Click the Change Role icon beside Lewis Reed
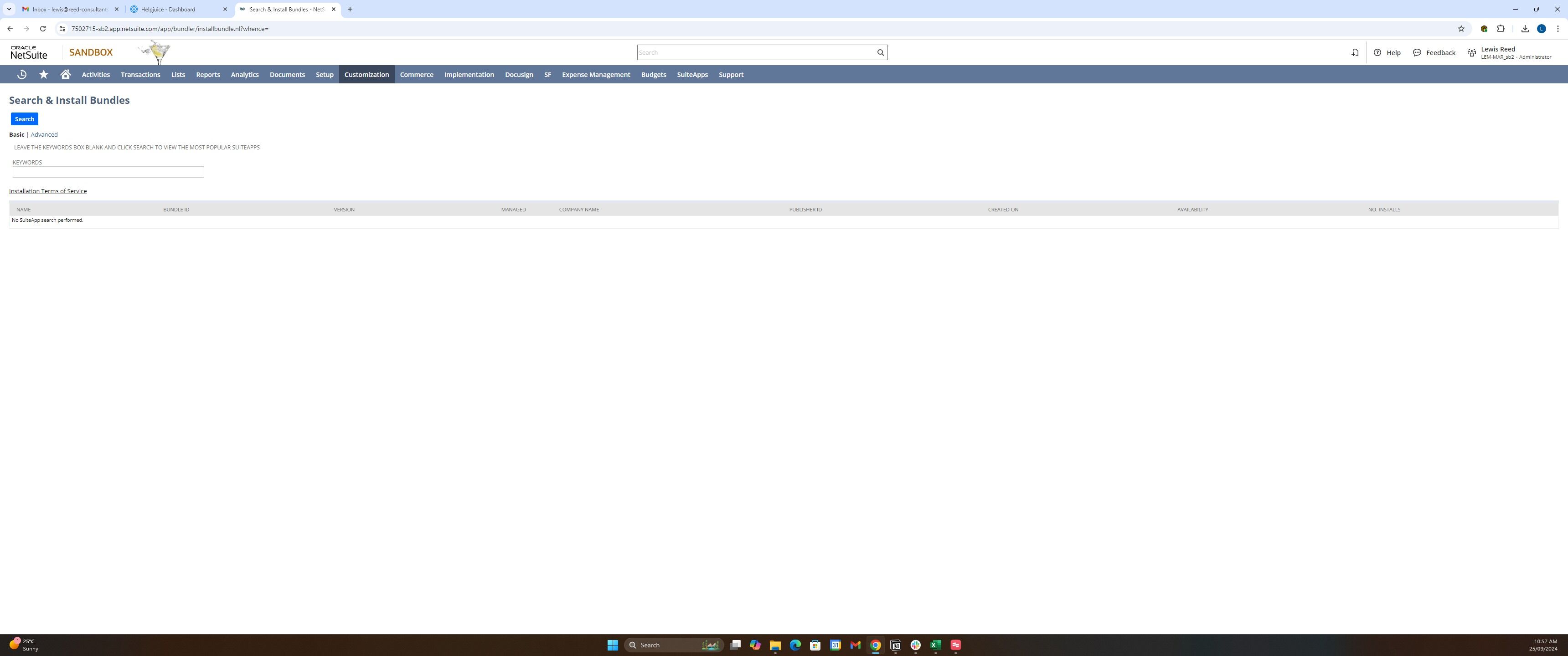 [x=1472, y=52]
